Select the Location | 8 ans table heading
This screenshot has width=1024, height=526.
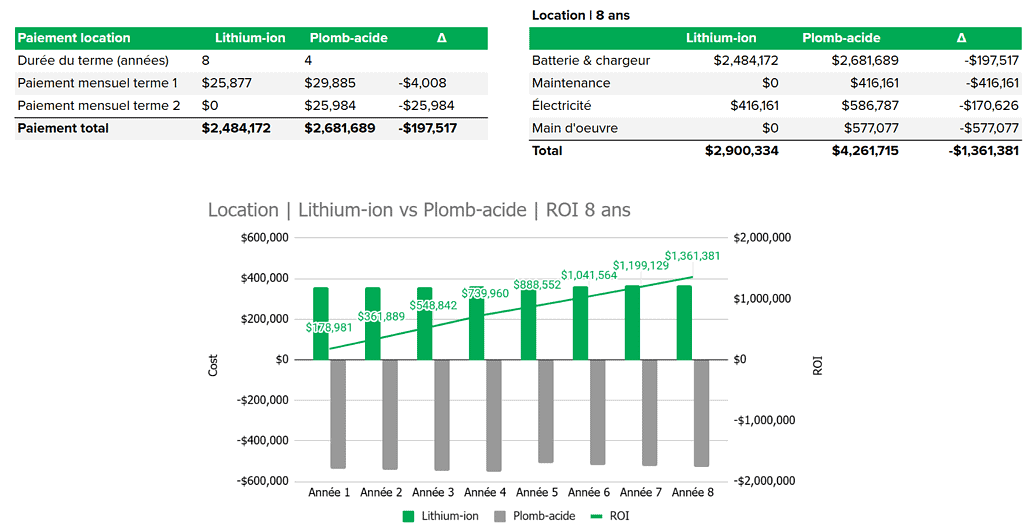(x=581, y=15)
